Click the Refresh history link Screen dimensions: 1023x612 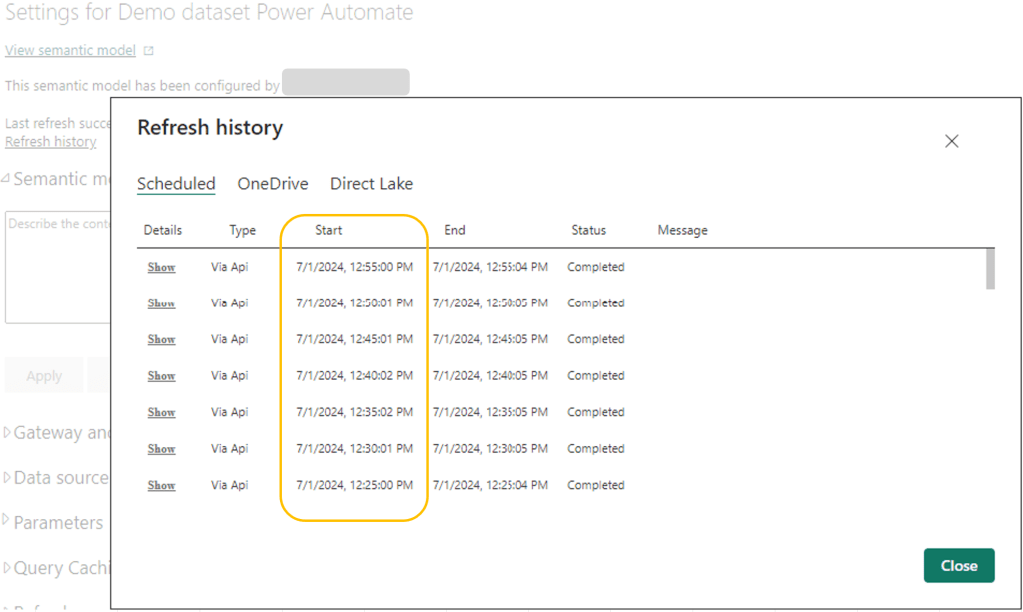50,142
